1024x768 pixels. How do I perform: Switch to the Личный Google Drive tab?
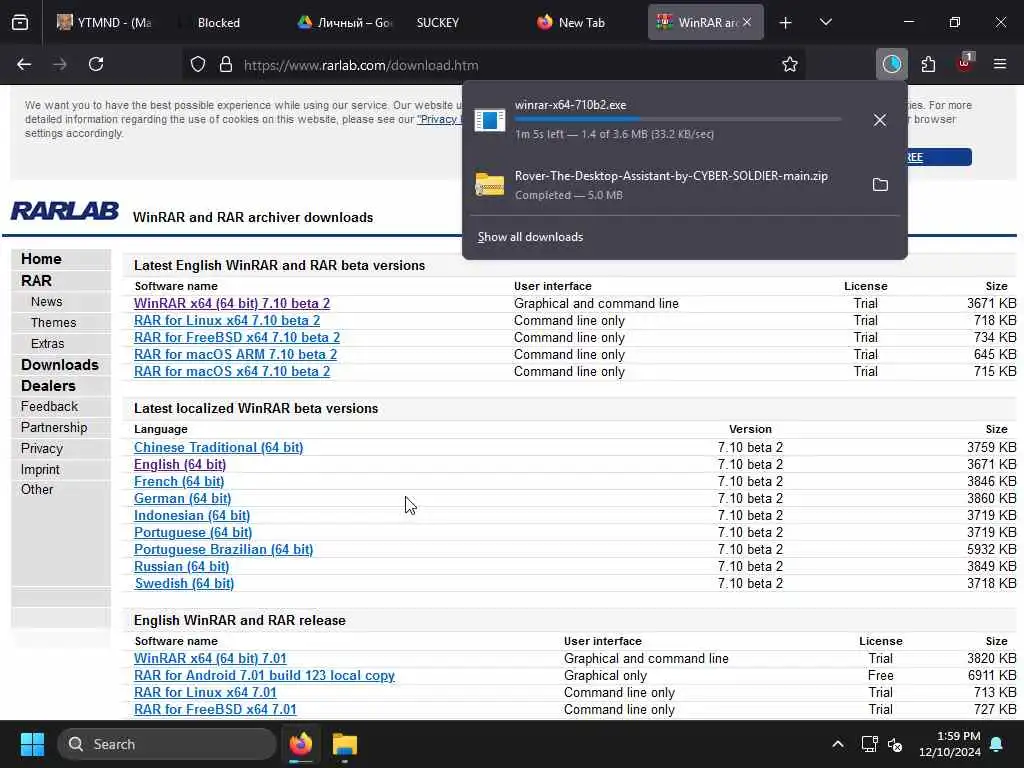point(345,23)
